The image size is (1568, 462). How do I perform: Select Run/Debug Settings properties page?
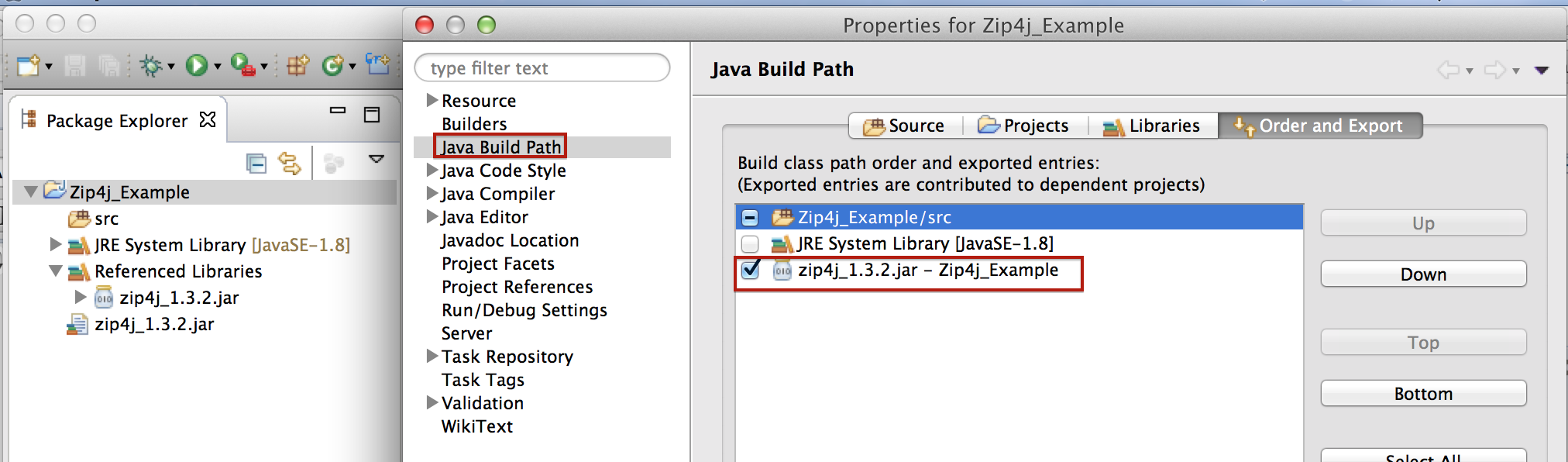(524, 310)
